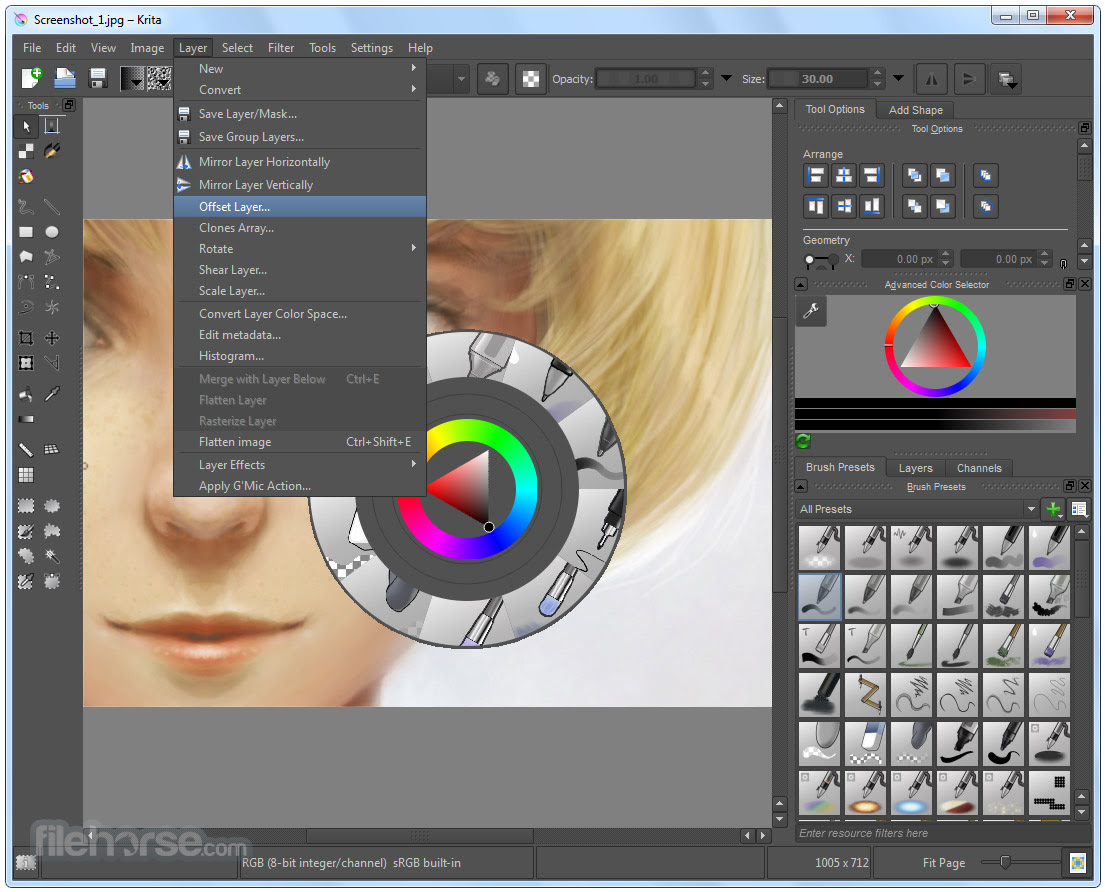Screen dimensions: 1105x892
Task: Close the Brush Presets docker
Action: pyautogui.click(x=1085, y=485)
